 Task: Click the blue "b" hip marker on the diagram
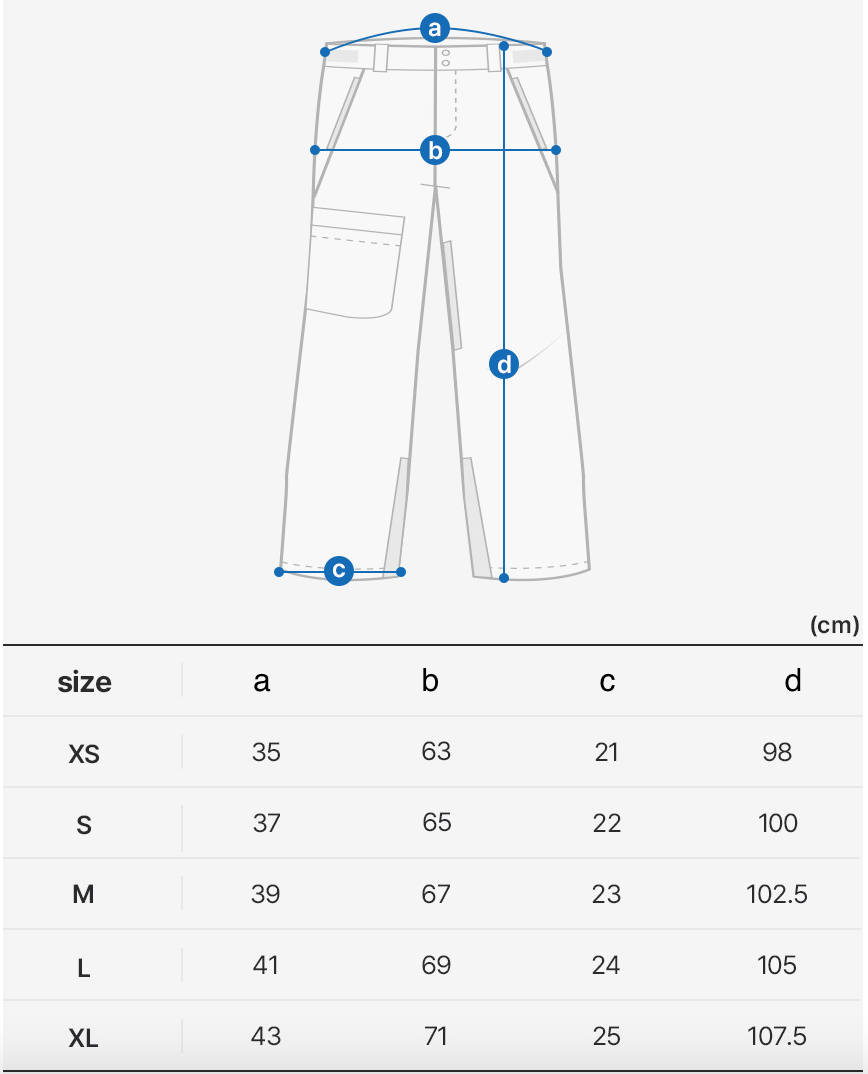[434, 151]
